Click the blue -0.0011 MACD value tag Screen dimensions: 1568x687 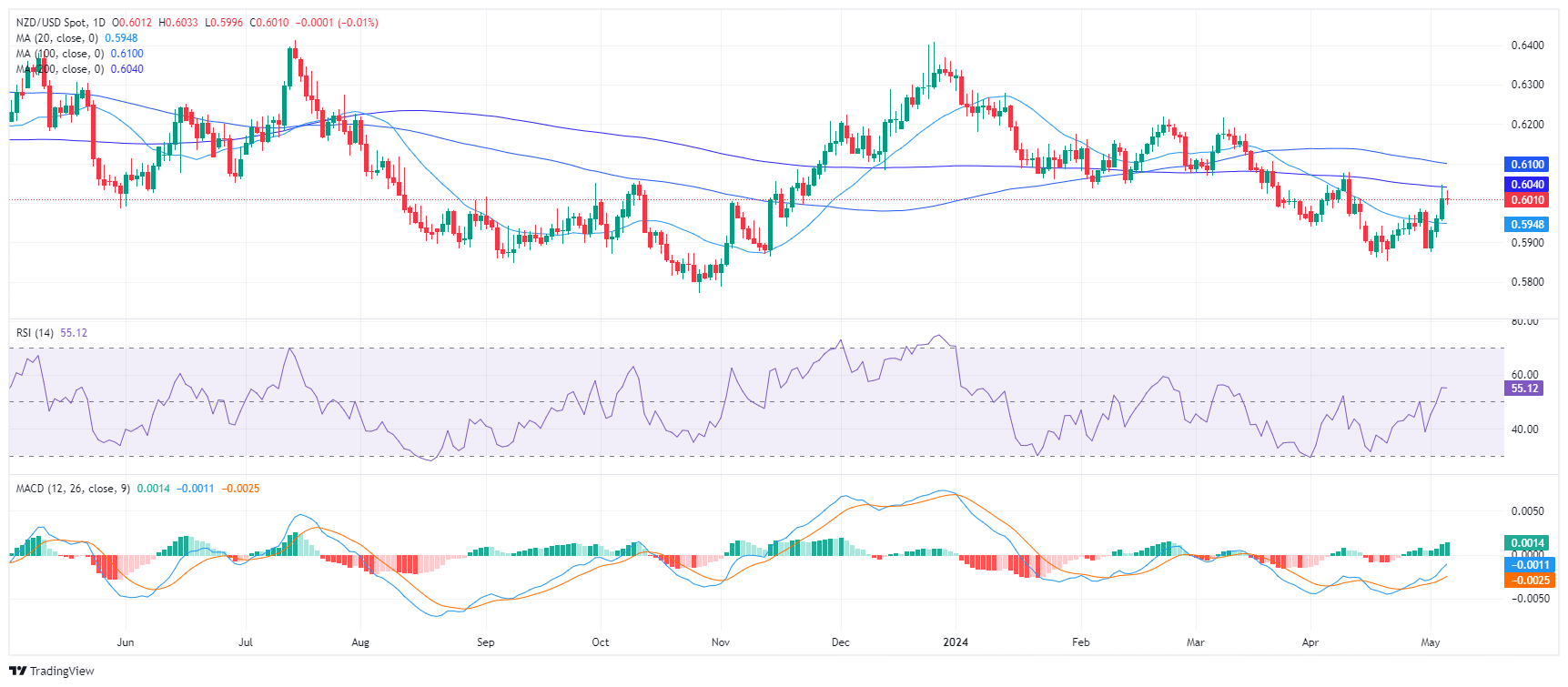1527,565
